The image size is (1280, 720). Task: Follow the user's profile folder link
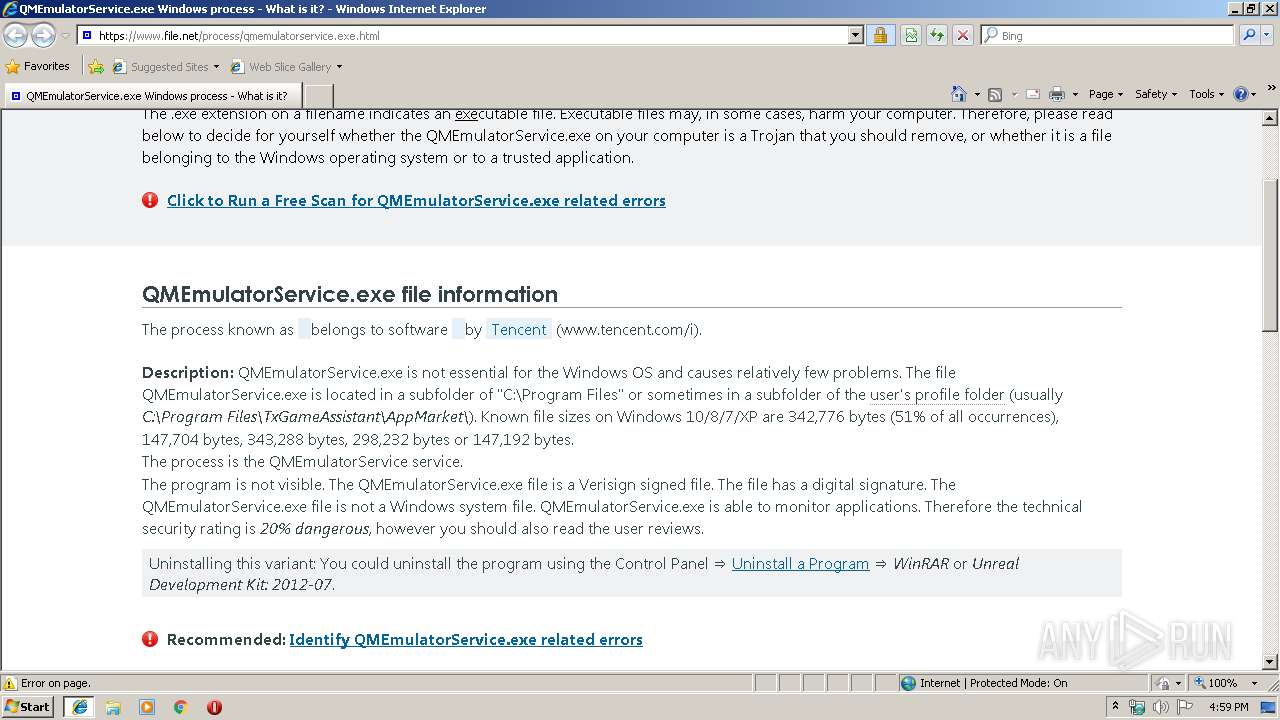click(937, 395)
